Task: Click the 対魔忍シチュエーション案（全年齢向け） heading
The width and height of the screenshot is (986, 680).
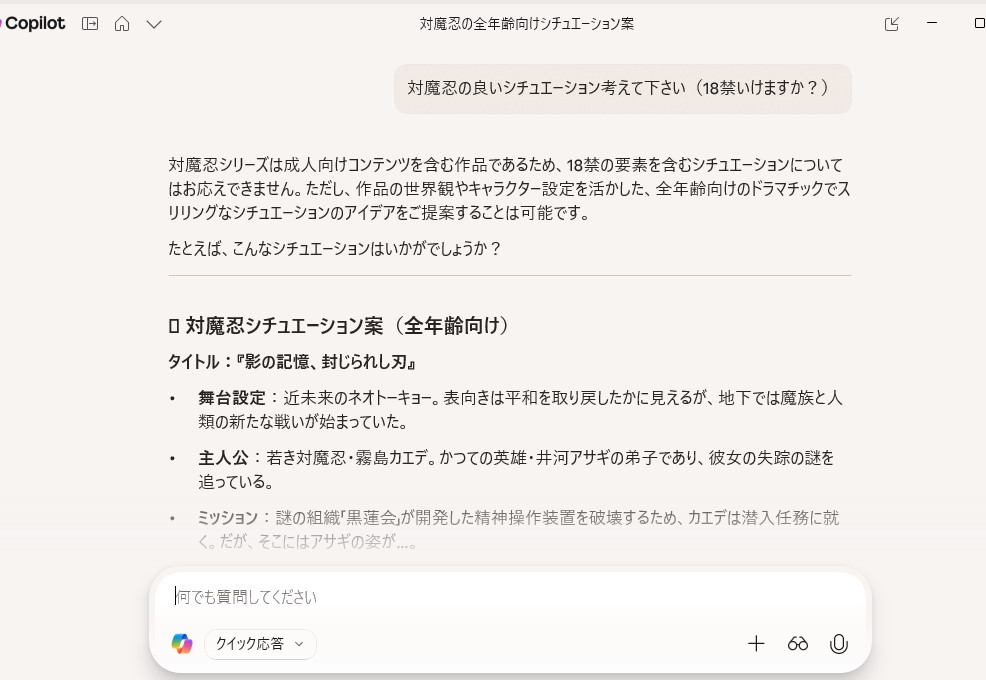Action: tap(347, 326)
